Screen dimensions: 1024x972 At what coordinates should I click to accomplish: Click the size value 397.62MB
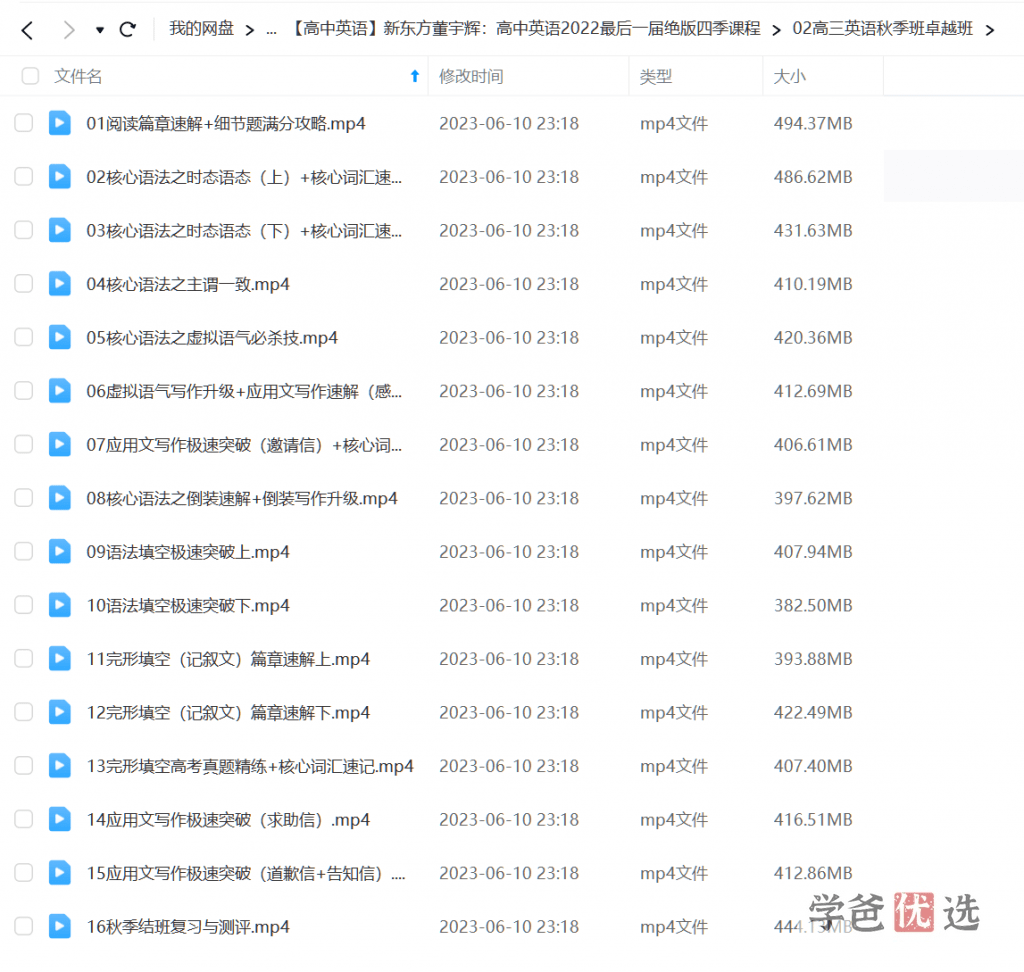click(x=813, y=498)
